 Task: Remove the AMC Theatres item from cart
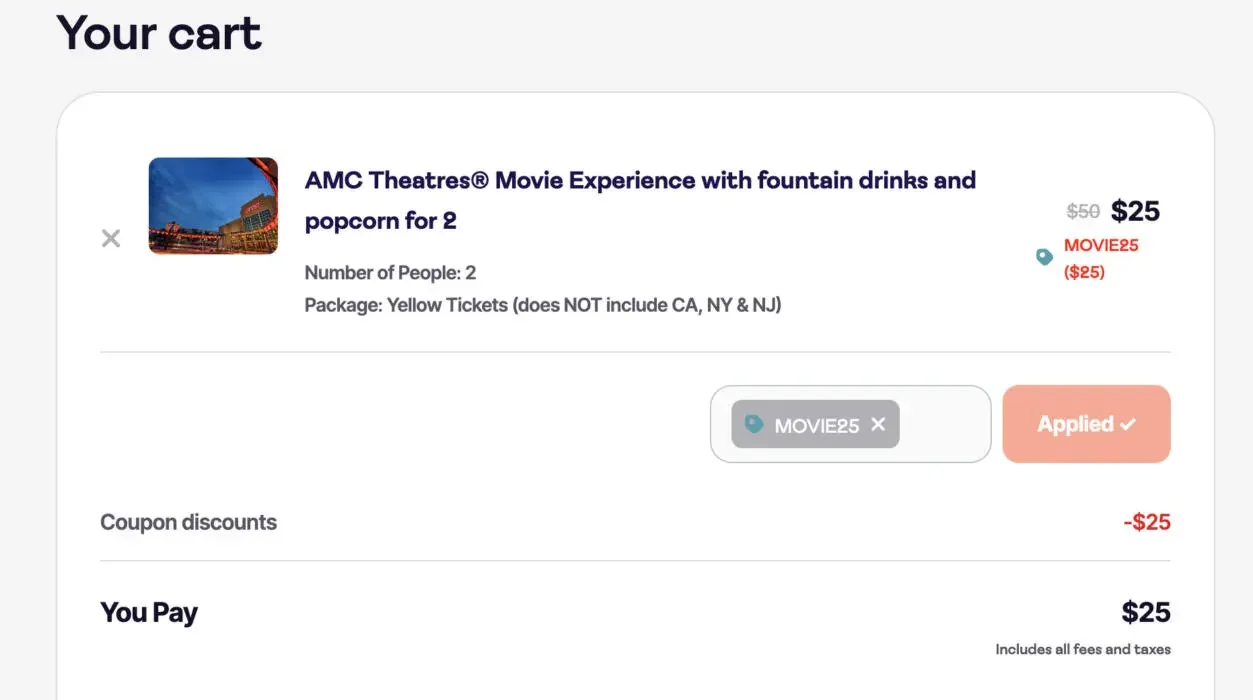(111, 238)
